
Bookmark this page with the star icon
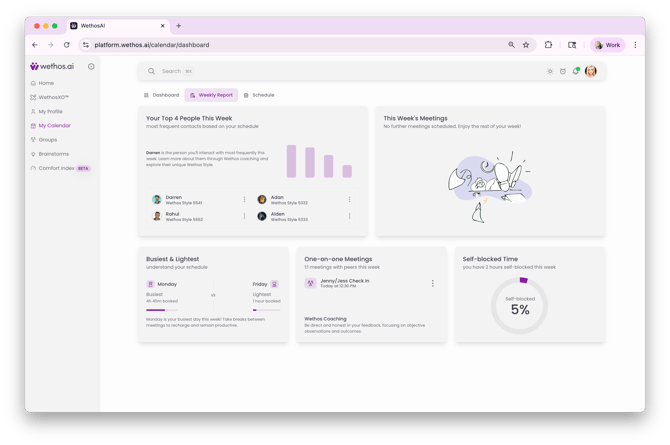click(526, 45)
